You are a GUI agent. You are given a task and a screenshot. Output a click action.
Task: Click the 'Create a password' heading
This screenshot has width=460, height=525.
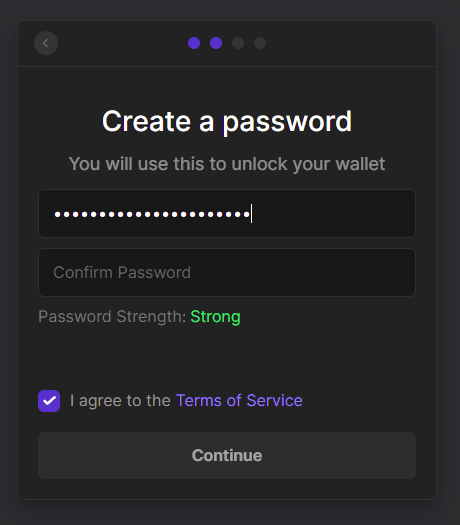[227, 121]
